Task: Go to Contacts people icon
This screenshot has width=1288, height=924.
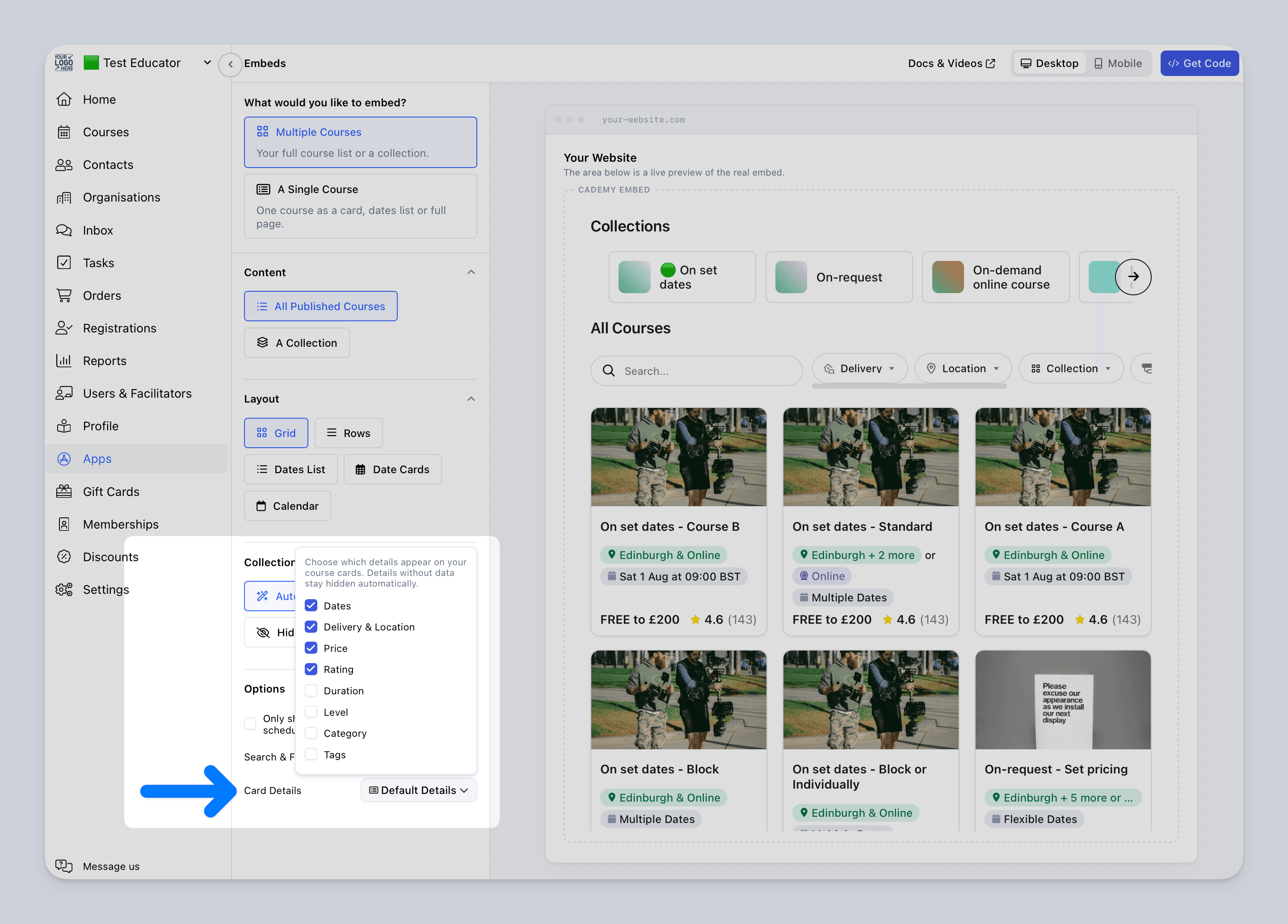Action: point(63,165)
